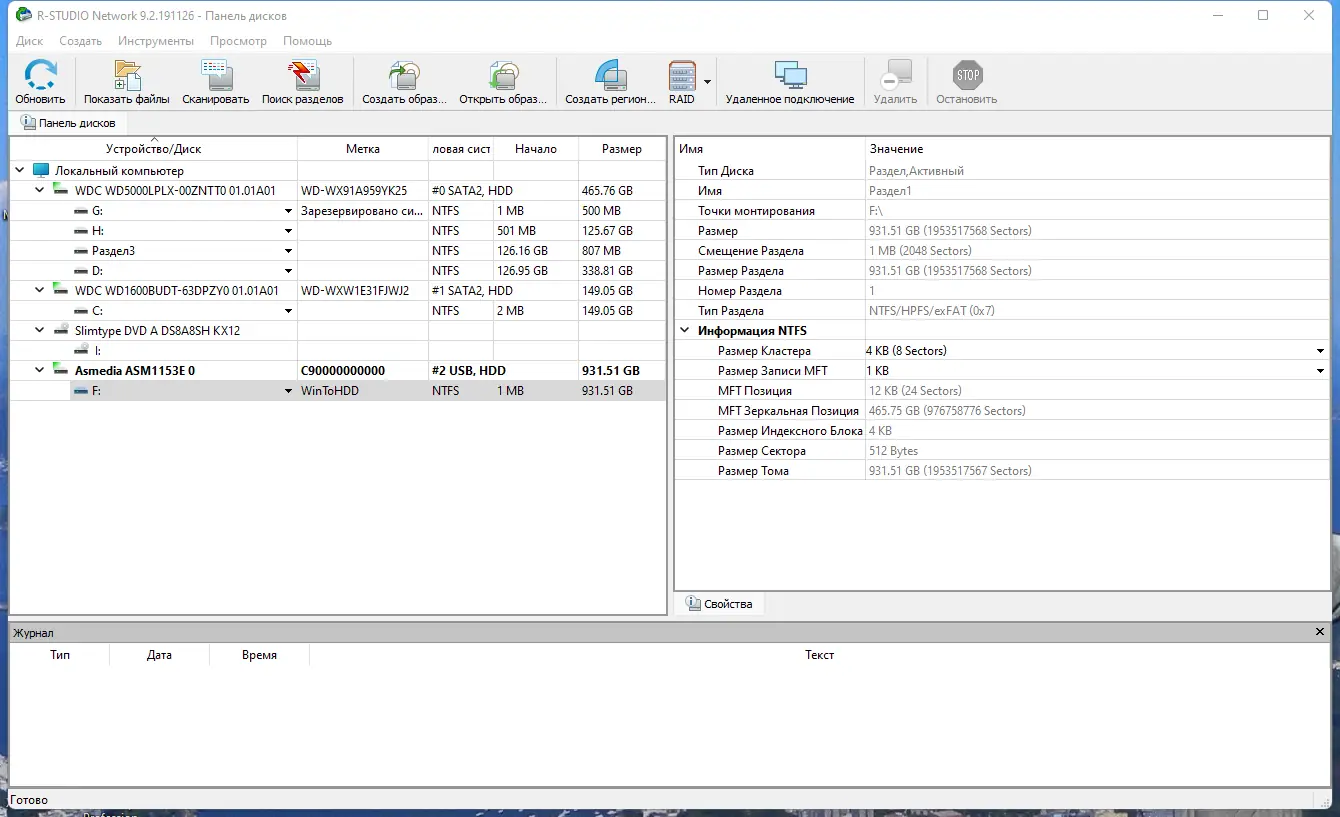The width and height of the screenshot is (1340, 817).
Task: Click the Создать образ toolbar icon
Action: point(404,77)
